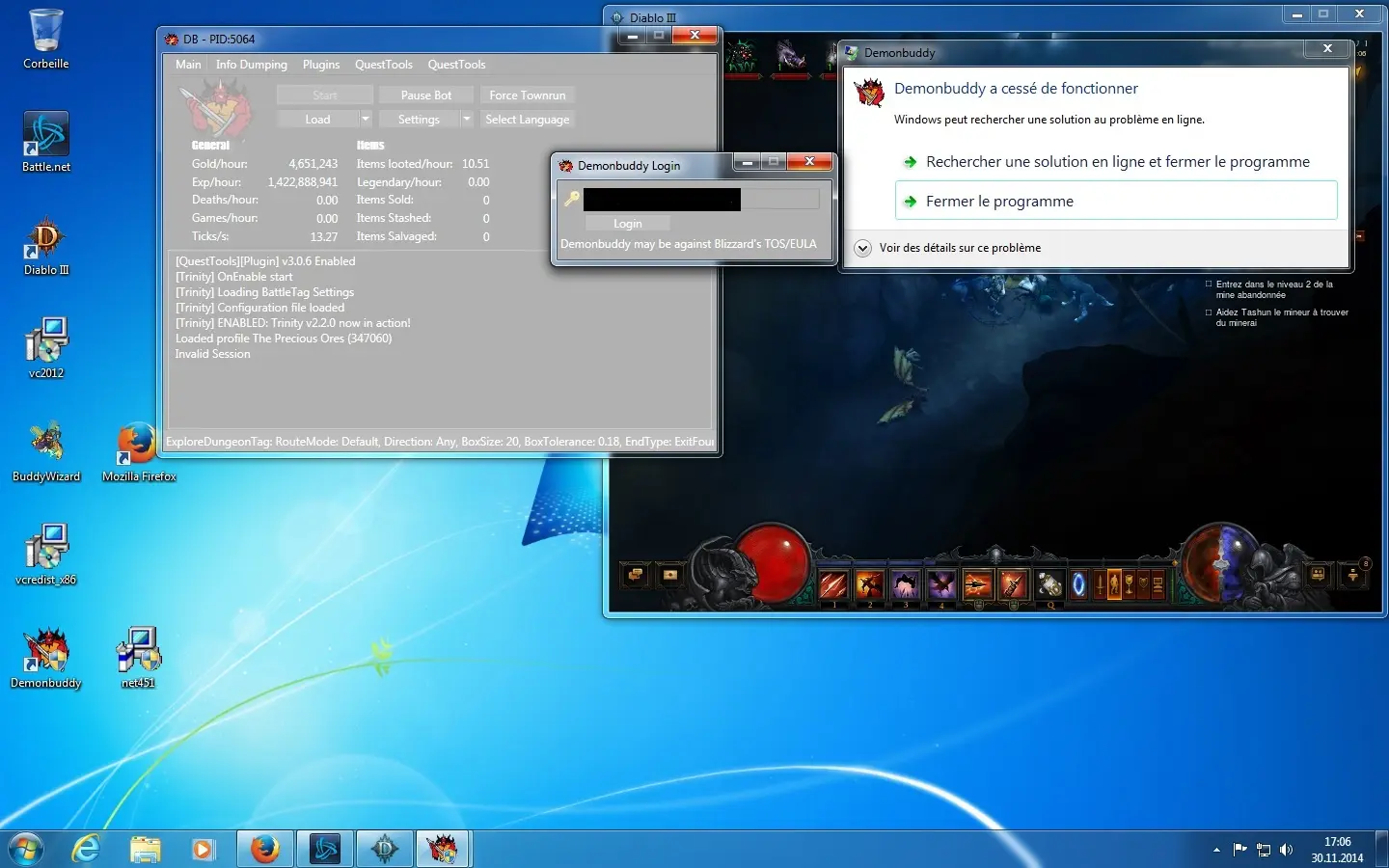This screenshot has width=1389, height=868.
Task: Click Action Center flag in tray
Action: [x=1240, y=850]
